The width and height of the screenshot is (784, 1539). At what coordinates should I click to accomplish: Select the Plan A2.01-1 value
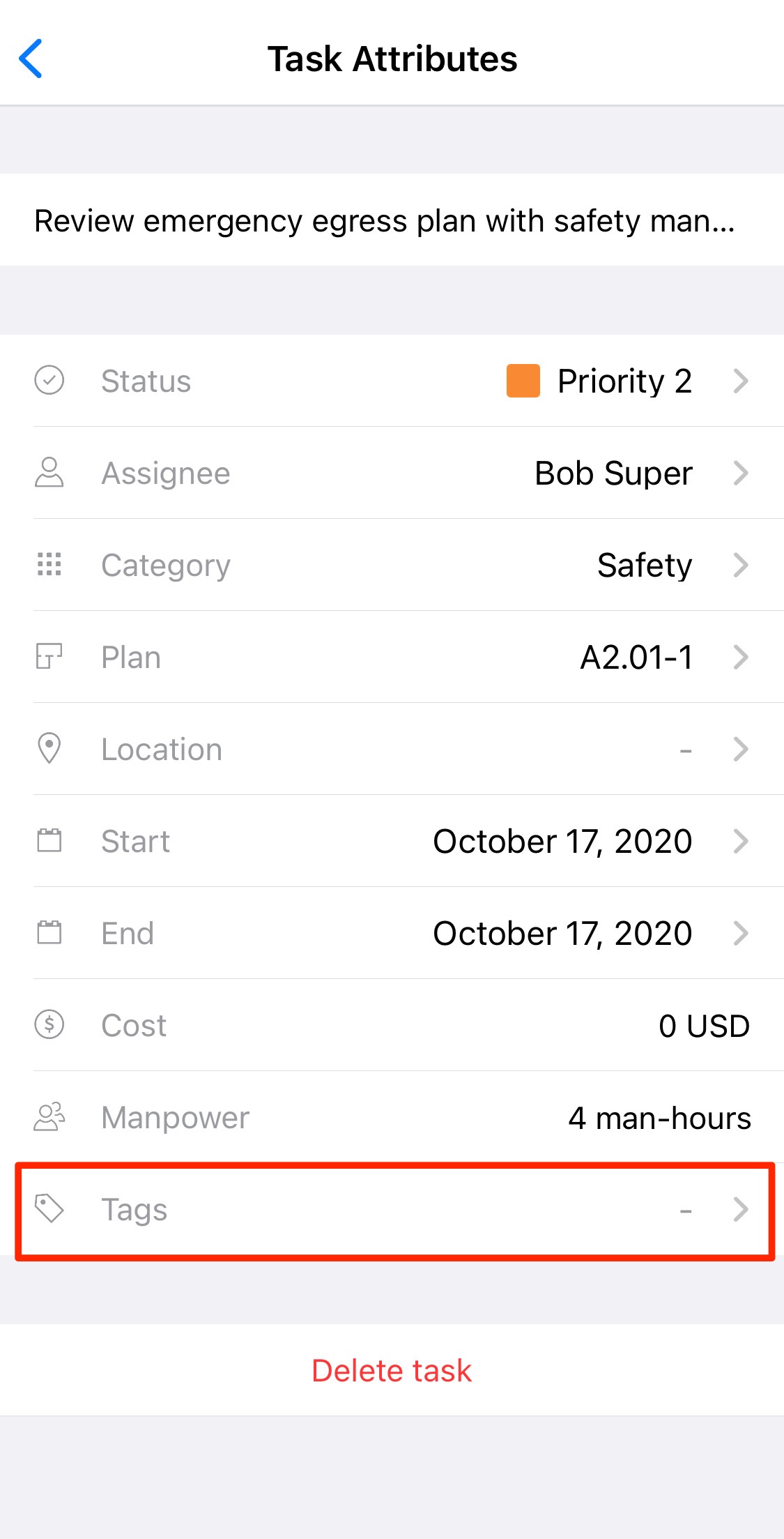click(636, 657)
